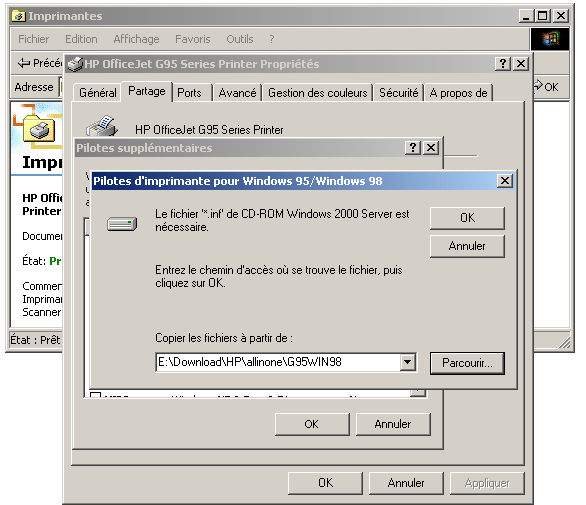
Task: Click the HP OfficeJet printer icon on Partage tab
Action: pos(102,126)
